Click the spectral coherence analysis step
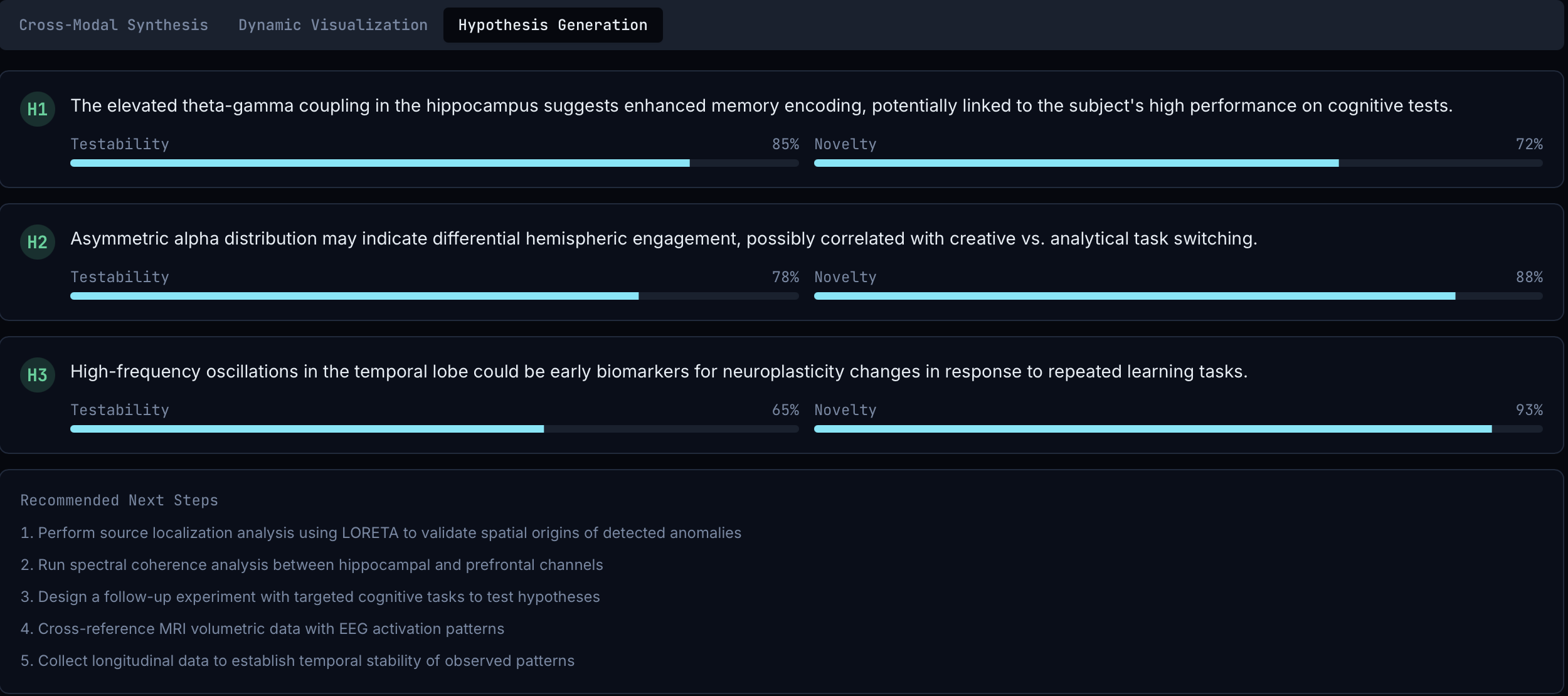1568x696 pixels. (312, 565)
